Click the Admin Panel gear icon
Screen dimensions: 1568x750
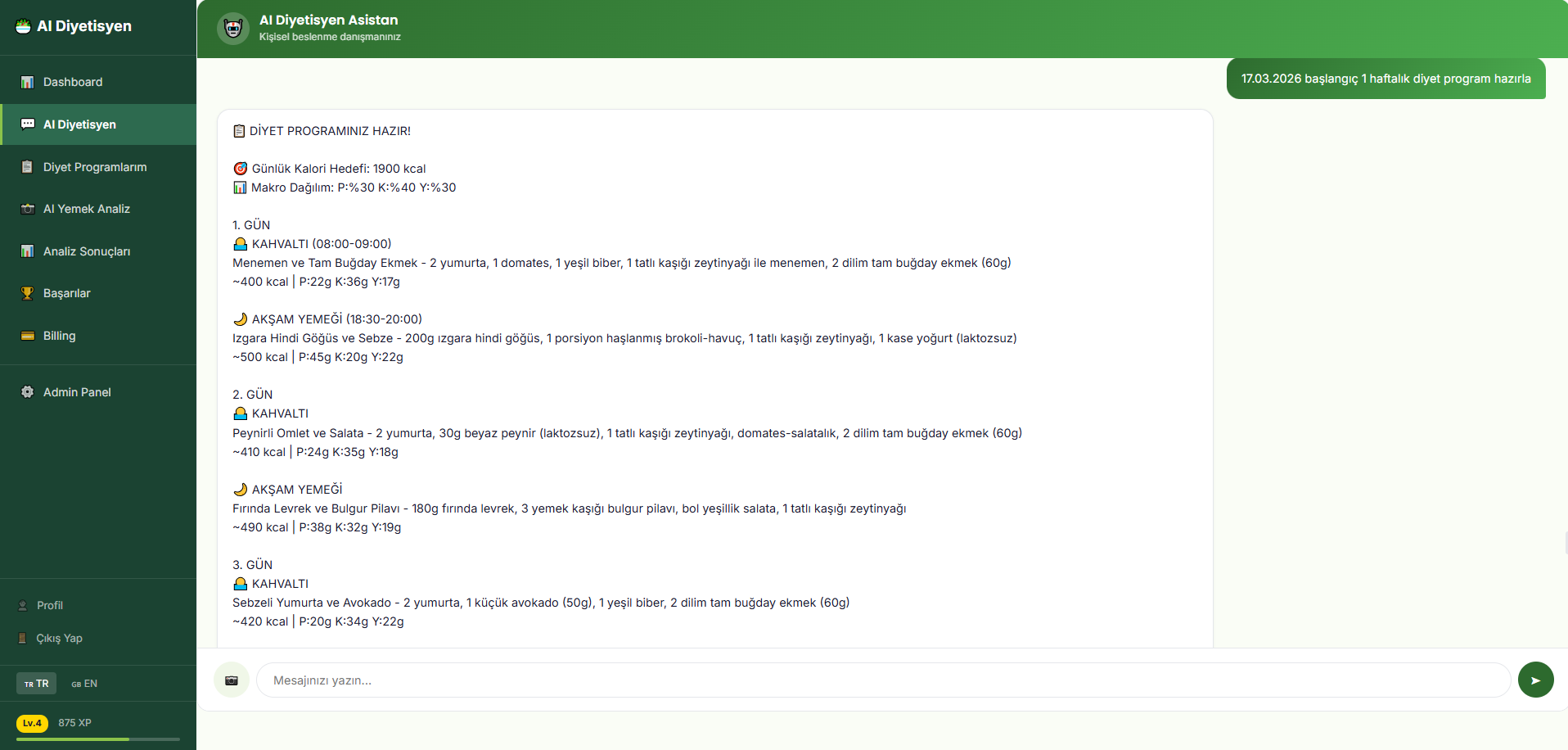click(x=27, y=392)
